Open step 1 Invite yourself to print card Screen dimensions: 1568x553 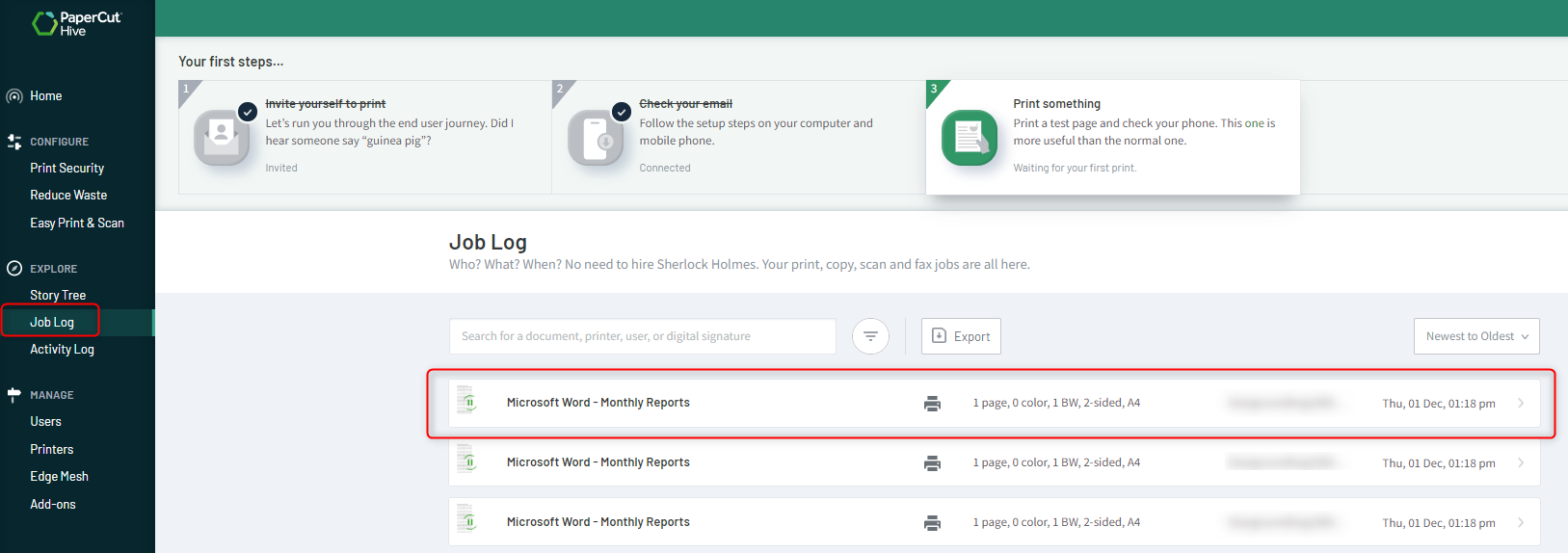[x=365, y=137]
